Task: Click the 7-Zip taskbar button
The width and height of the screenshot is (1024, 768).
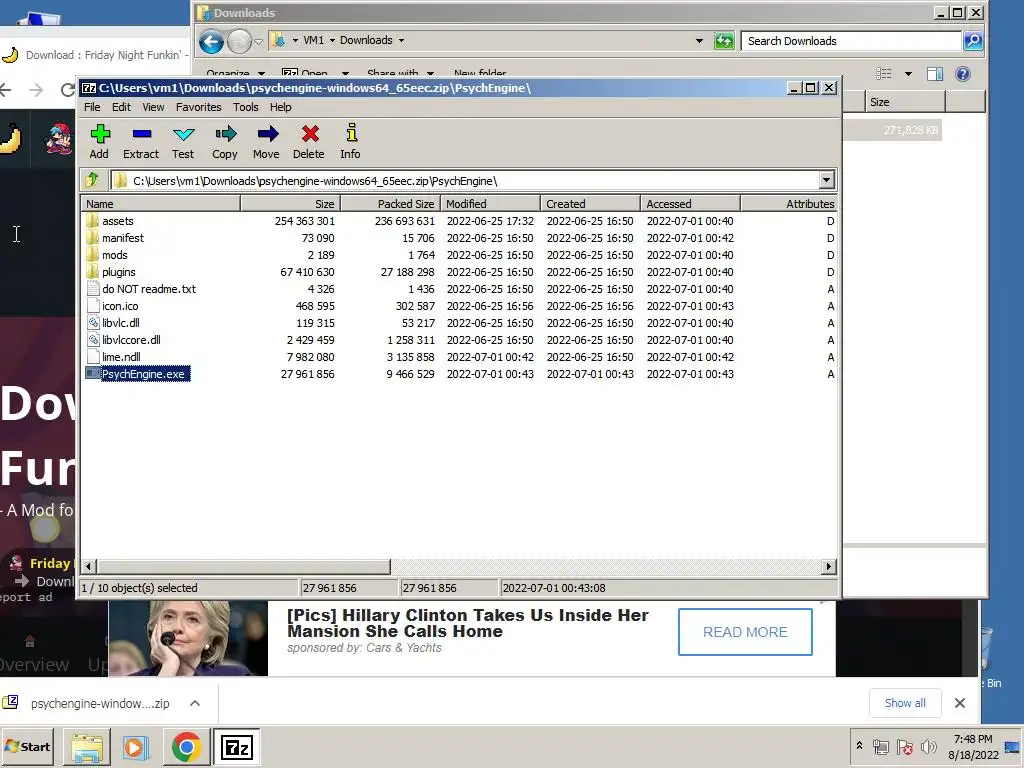Action: tap(236, 747)
